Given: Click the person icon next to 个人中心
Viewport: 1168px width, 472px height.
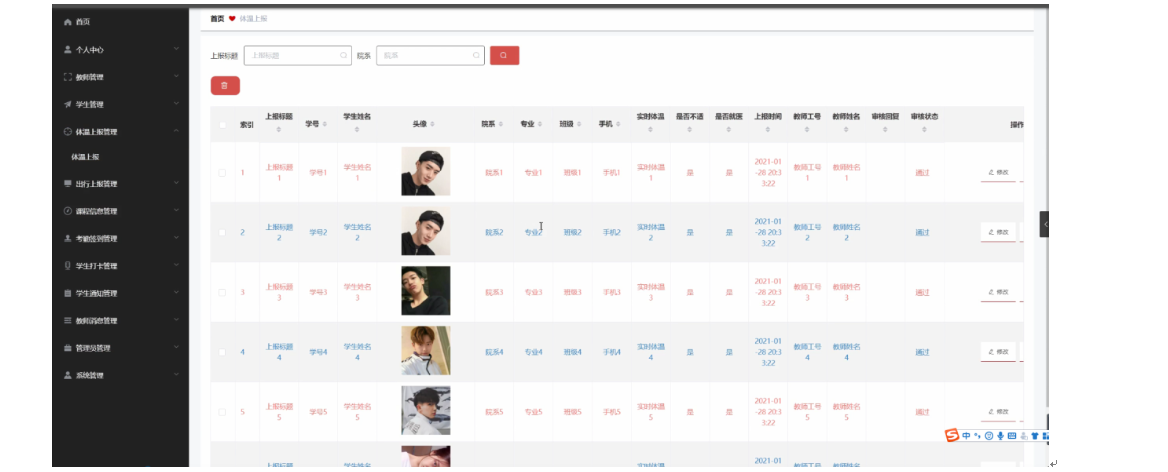Looking at the screenshot, I should (x=68, y=50).
